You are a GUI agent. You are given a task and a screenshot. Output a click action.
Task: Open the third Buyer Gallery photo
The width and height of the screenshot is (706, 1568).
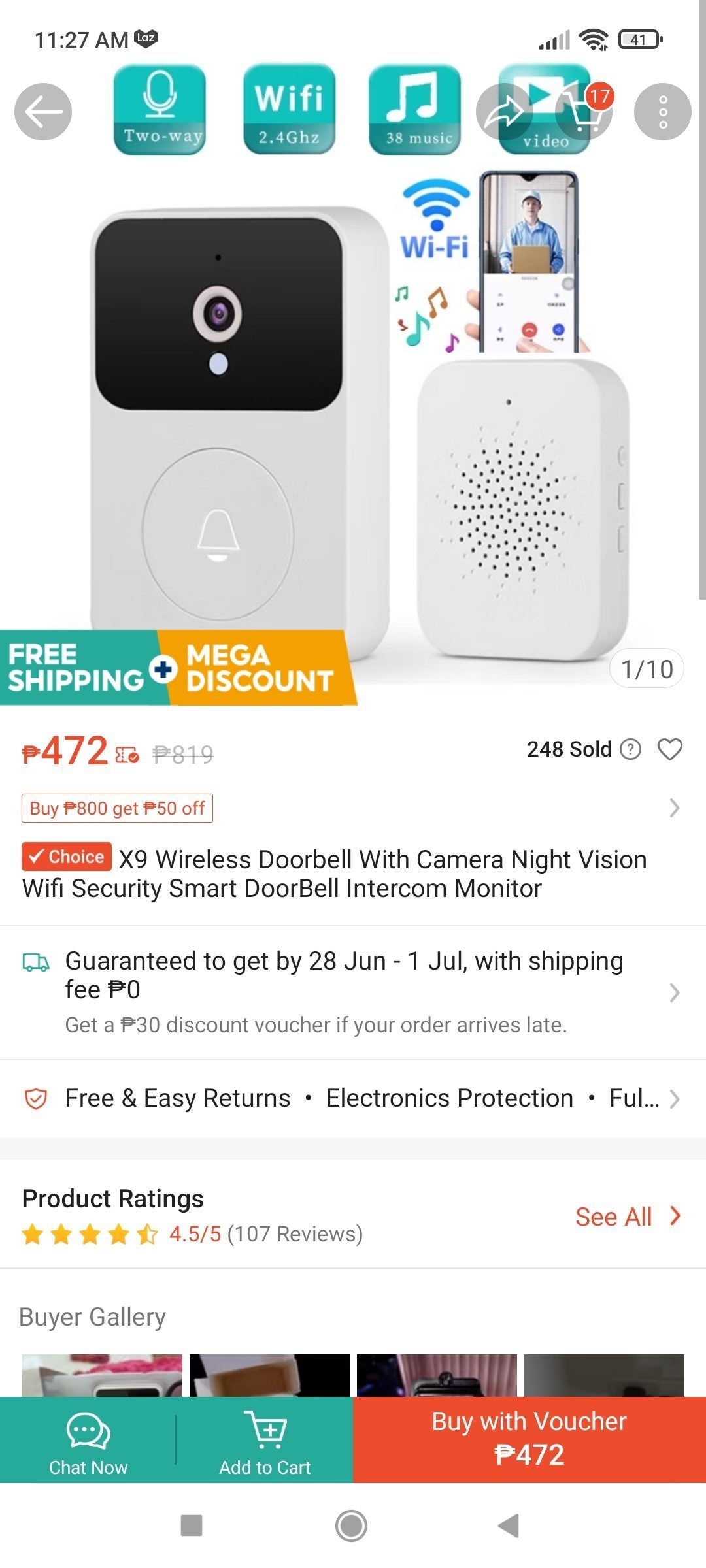(x=437, y=1375)
